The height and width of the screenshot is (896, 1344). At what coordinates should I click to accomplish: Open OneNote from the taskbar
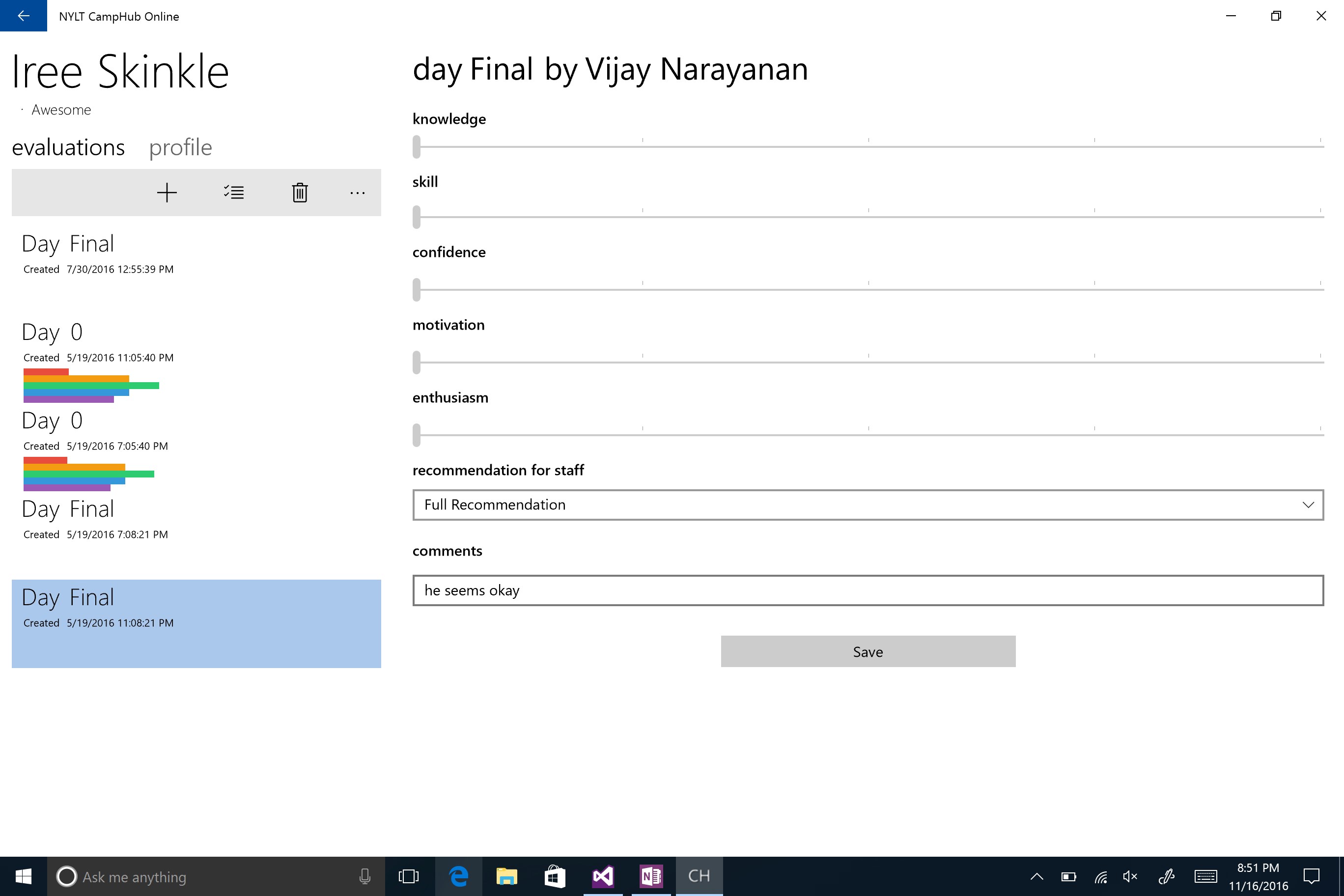pos(651,876)
